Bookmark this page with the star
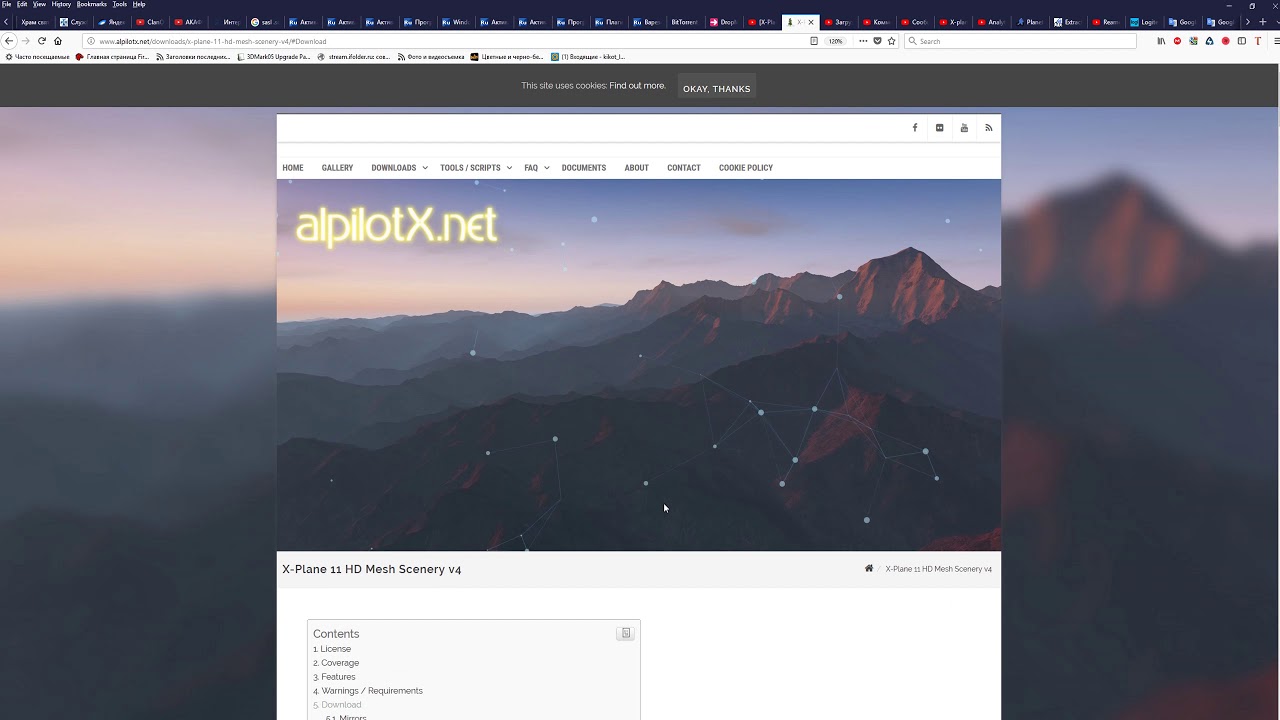Image resolution: width=1280 pixels, height=720 pixels. tap(891, 41)
